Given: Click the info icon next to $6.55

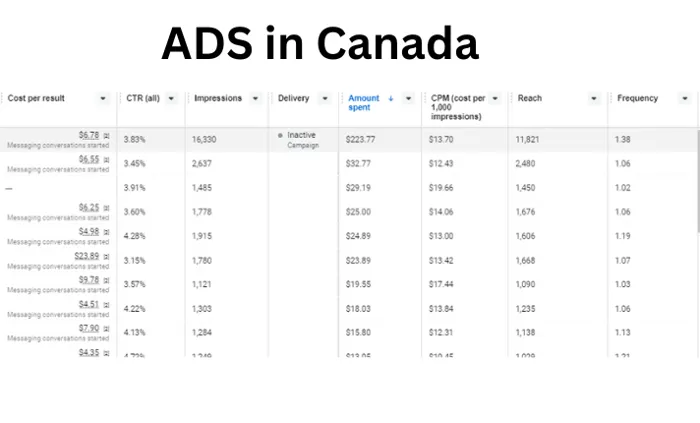Looking at the screenshot, I should (x=106, y=159).
